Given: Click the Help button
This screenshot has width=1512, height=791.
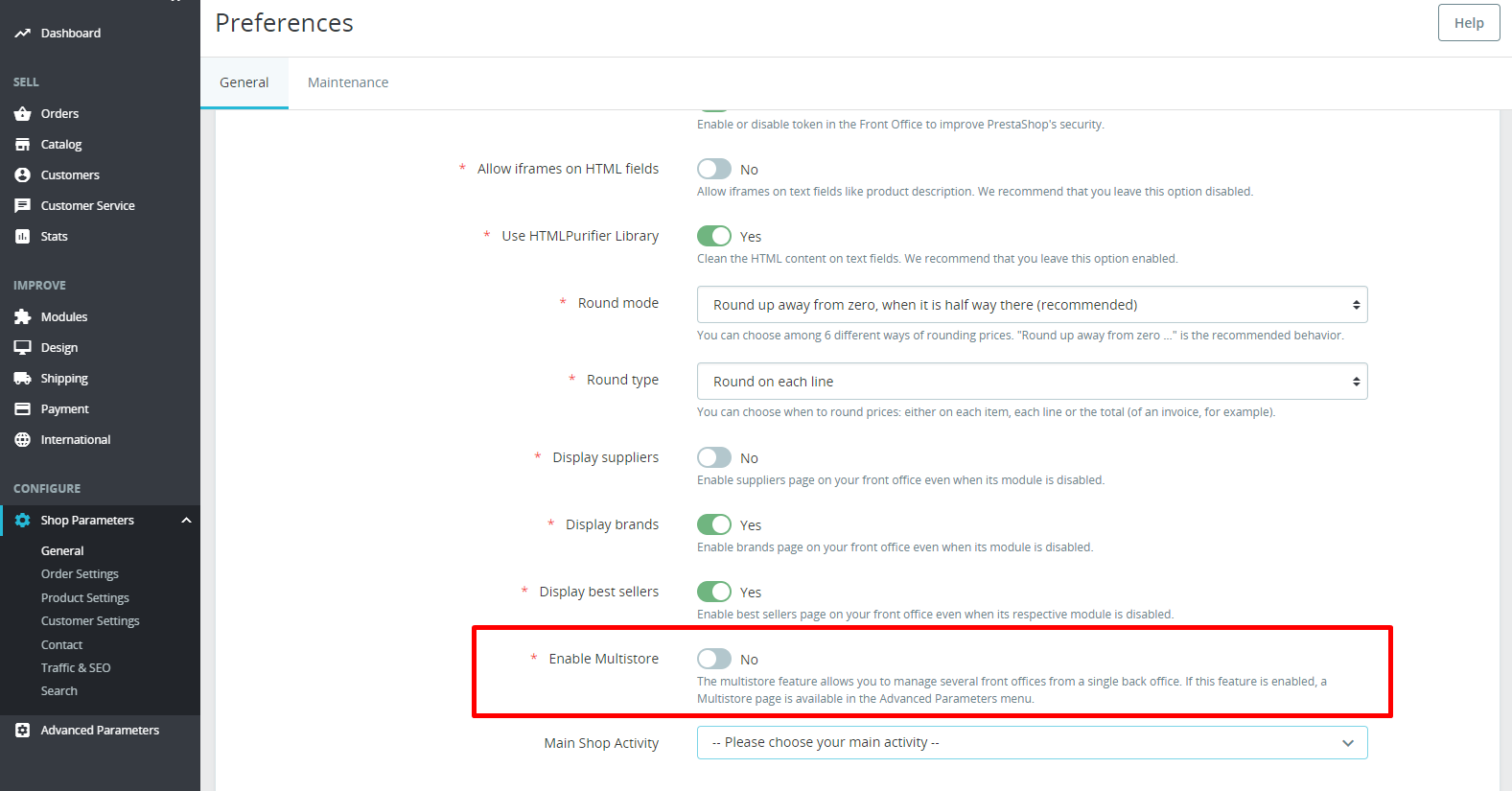Looking at the screenshot, I should coord(1469,23).
